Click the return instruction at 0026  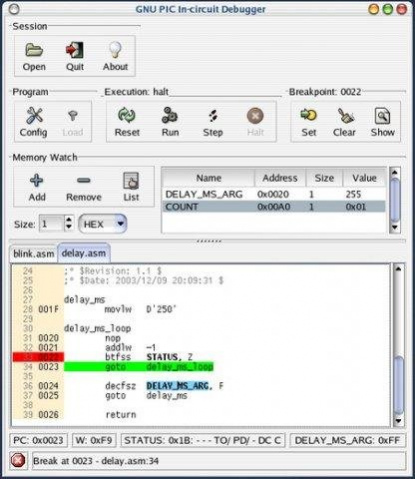[121, 414]
